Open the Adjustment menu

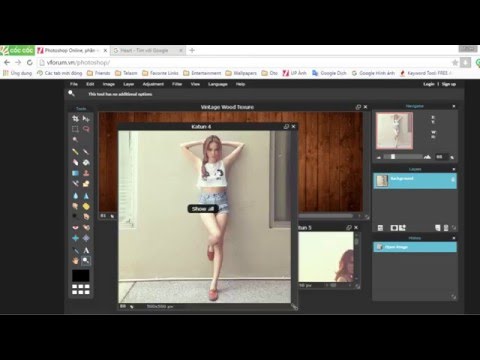point(153,84)
